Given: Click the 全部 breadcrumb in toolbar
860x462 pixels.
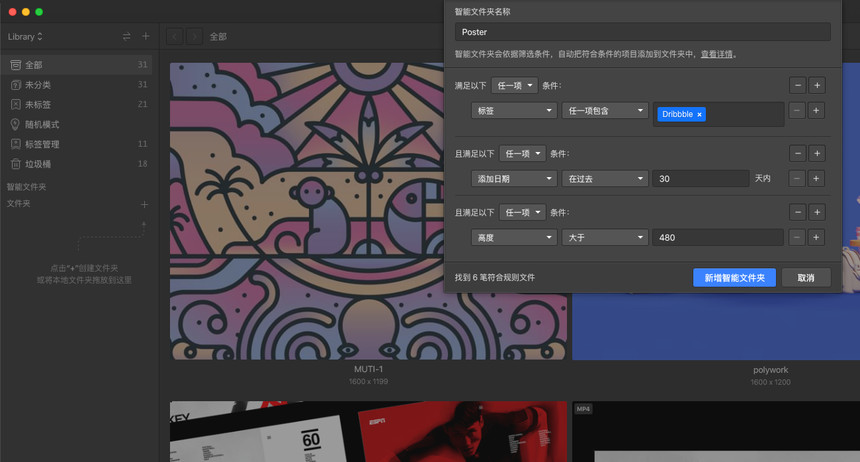Looking at the screenshot, I should tap(218, 37).
